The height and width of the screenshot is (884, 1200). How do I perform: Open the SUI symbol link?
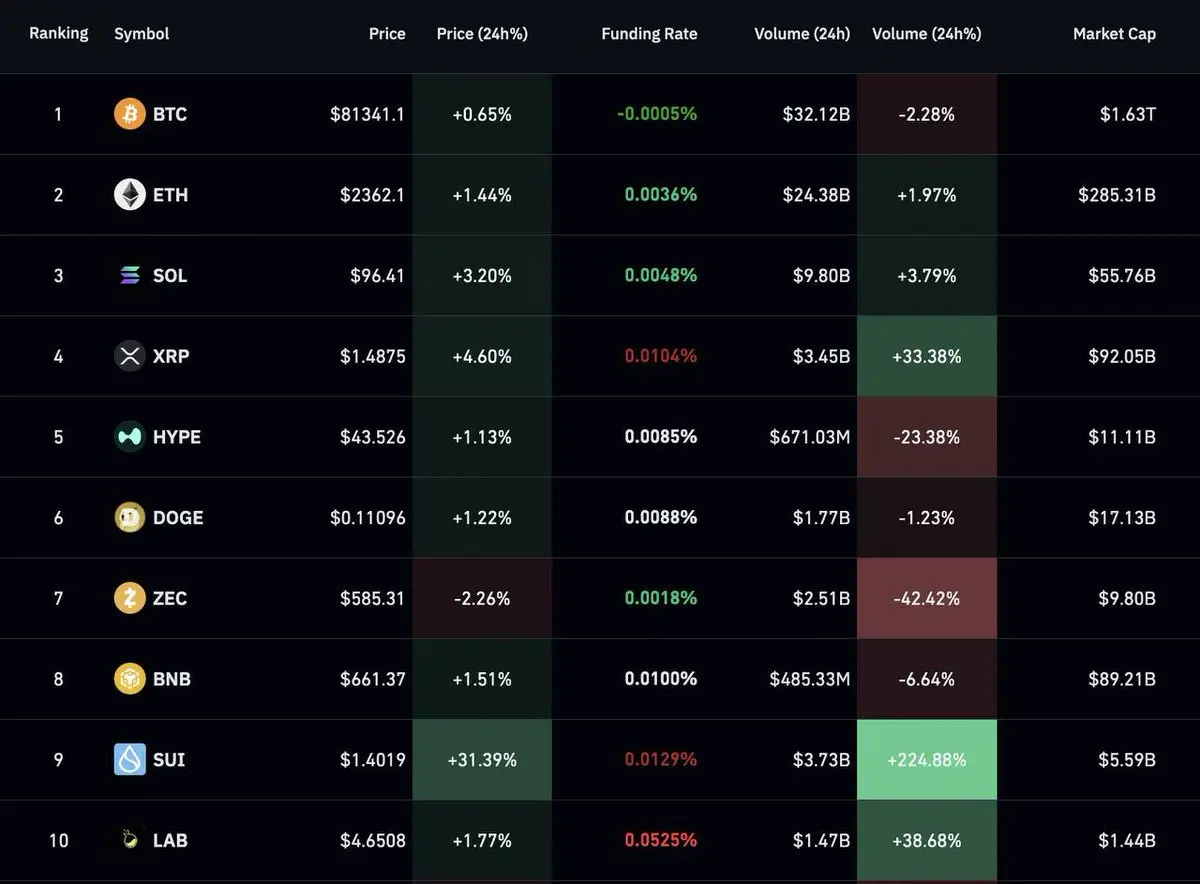[x=169, y=760]
